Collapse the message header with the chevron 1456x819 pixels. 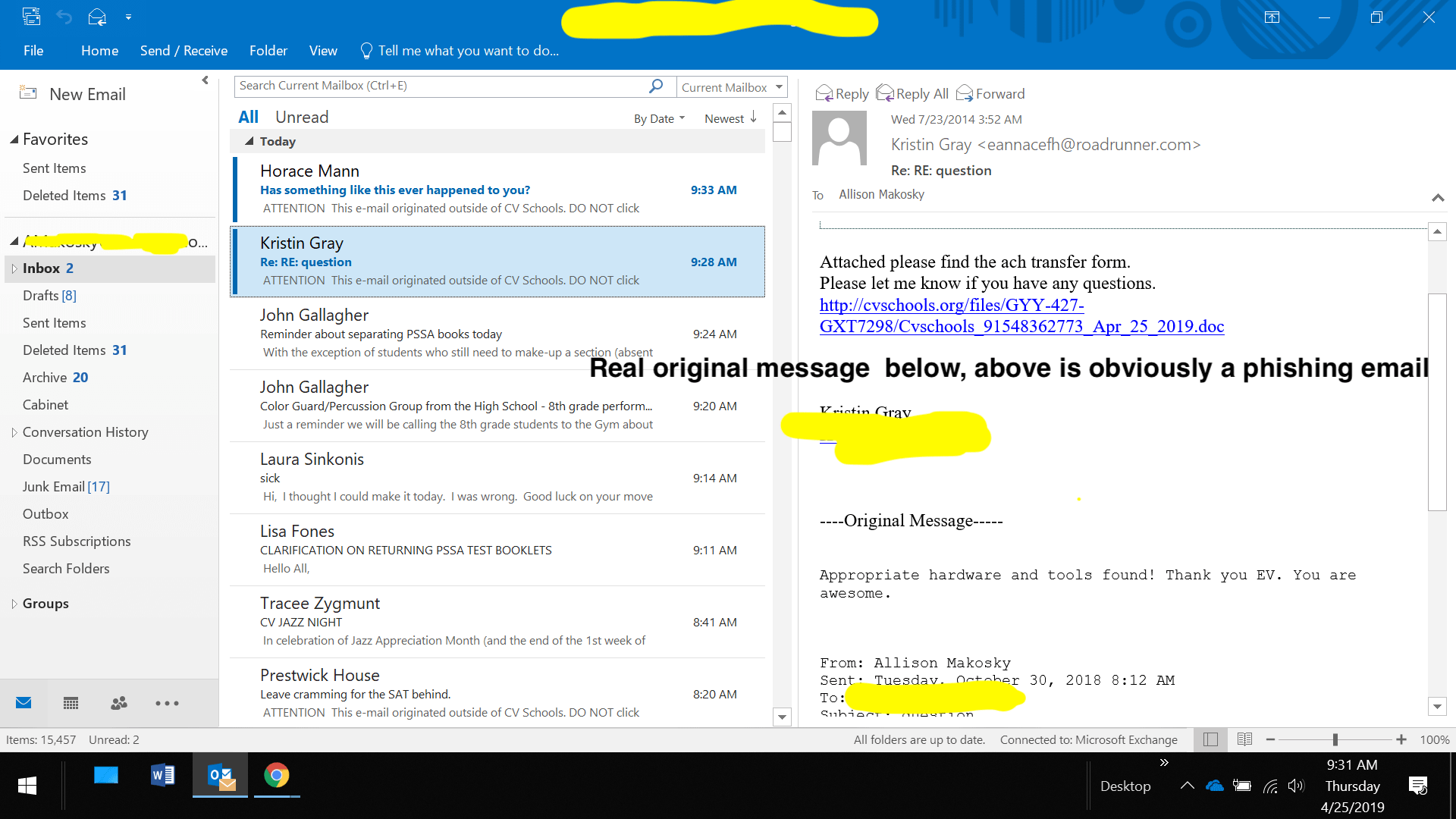point(1438,197)
